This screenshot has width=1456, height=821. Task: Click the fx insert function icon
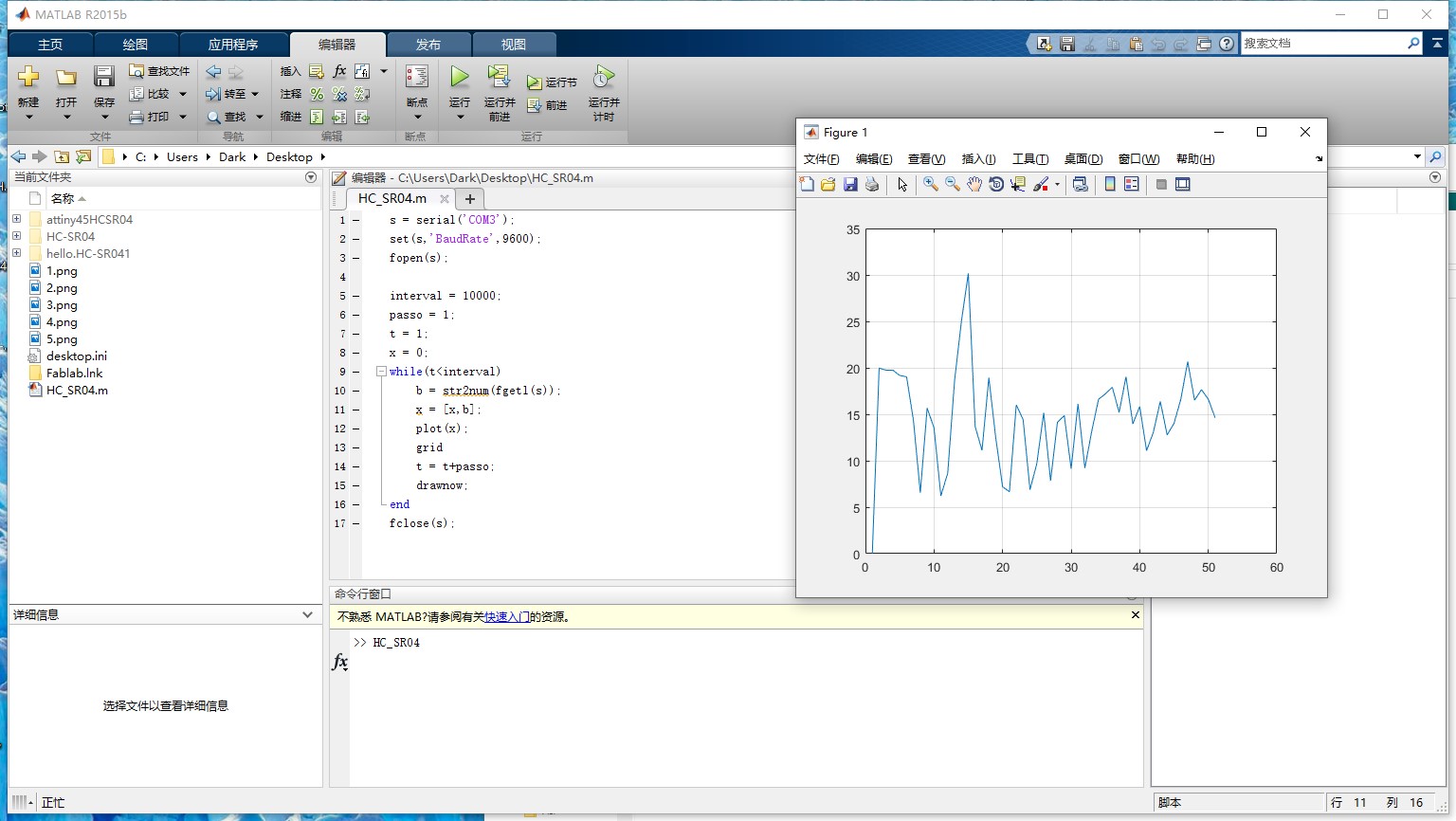[339, 71]
